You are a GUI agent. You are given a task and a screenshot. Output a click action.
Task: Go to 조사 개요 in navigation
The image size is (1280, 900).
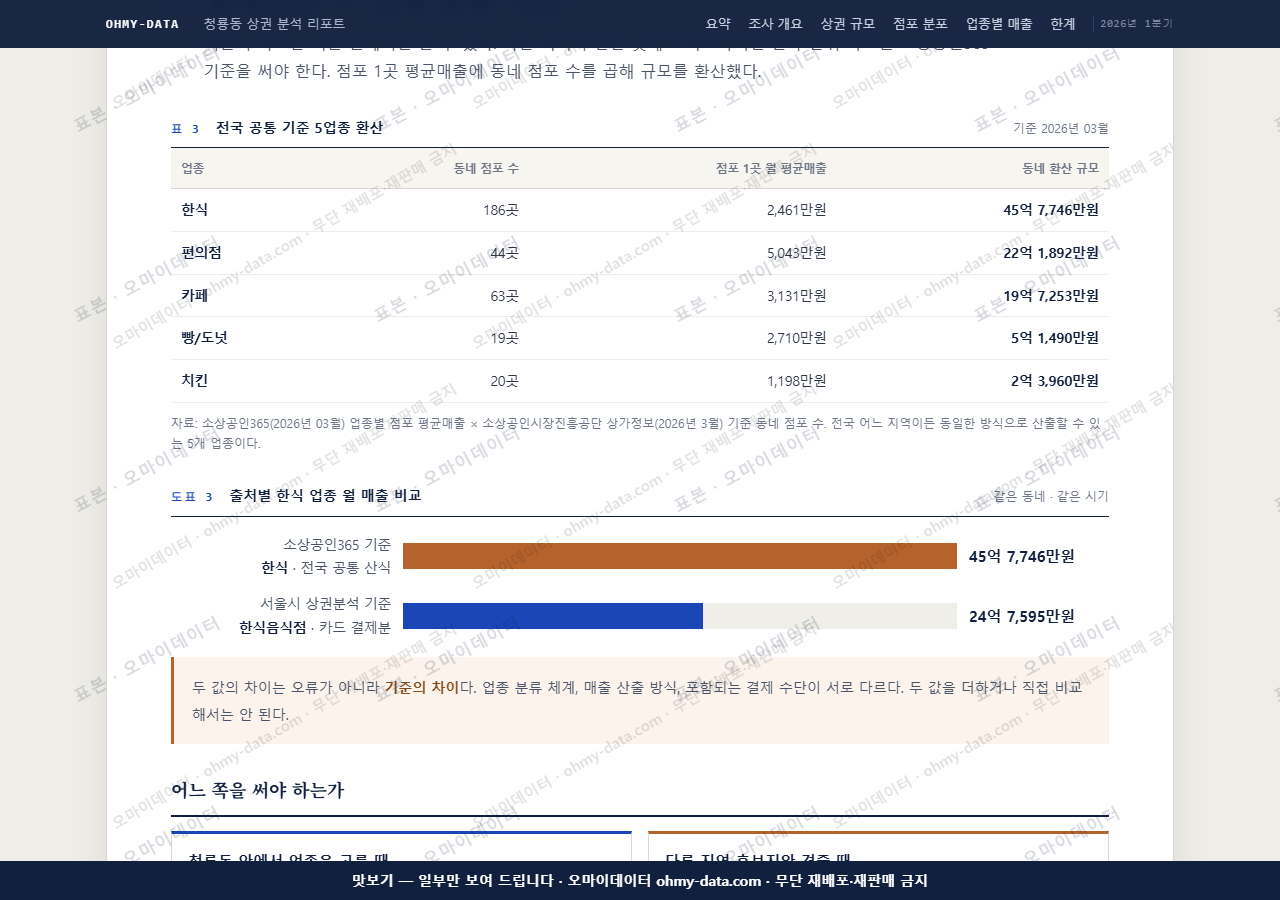pos(775,24)
